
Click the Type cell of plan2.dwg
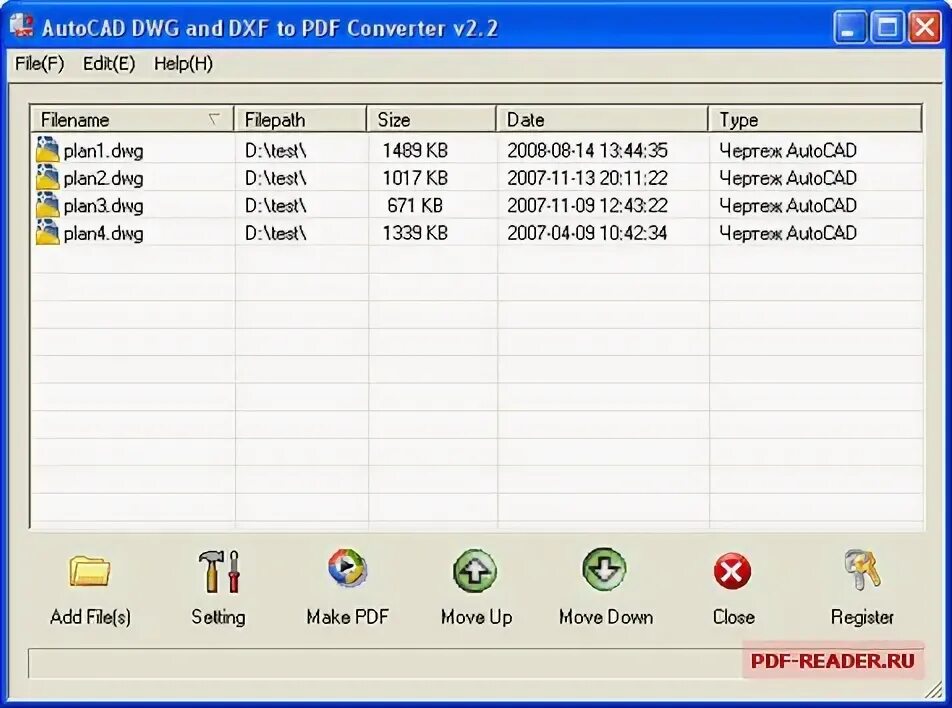(788, 178)
